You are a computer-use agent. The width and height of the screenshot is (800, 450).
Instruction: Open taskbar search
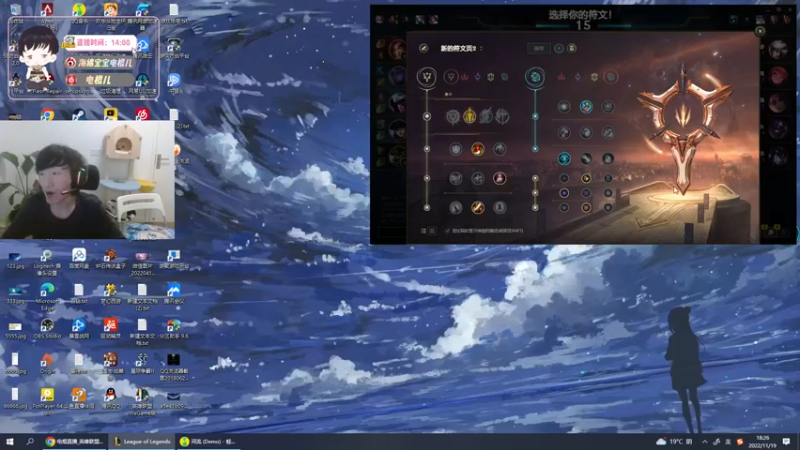click(30, 441)
